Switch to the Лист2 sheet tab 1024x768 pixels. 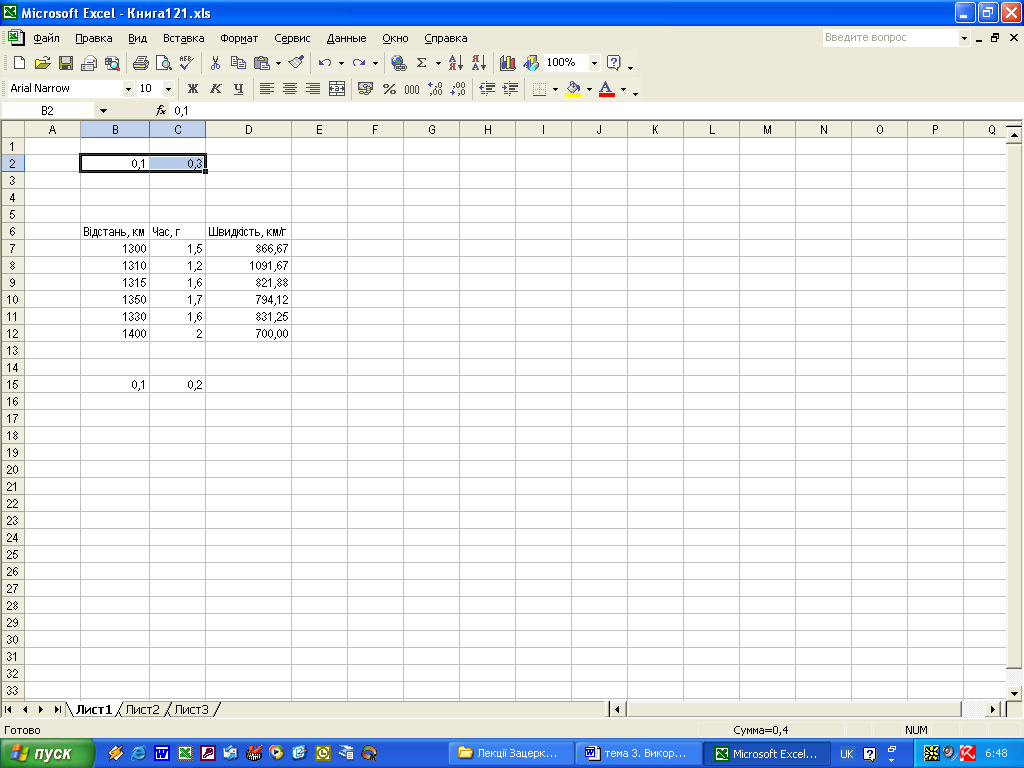click(142, 709)
